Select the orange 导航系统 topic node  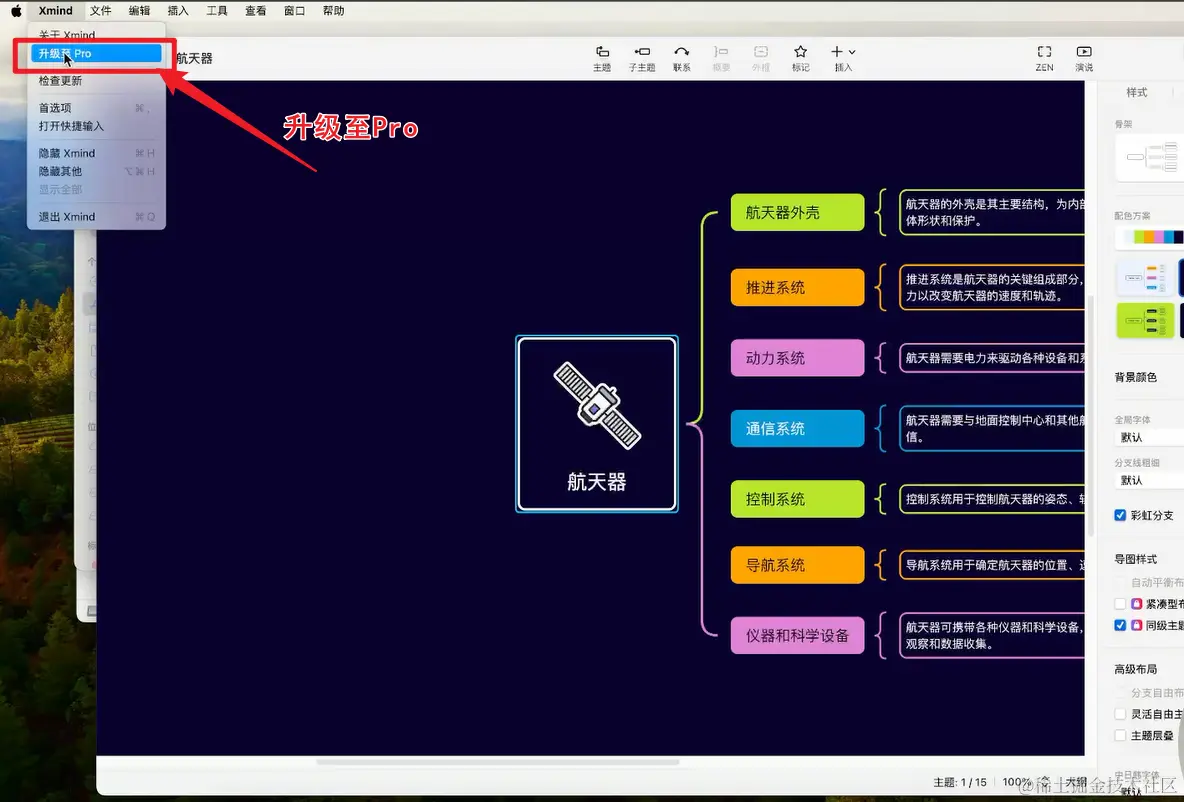coord(797,565)
